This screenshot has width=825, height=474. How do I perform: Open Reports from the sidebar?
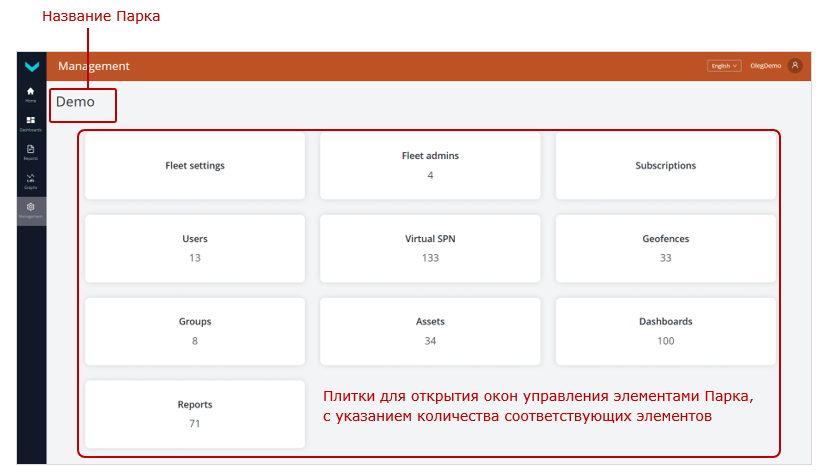click(31, 153)
